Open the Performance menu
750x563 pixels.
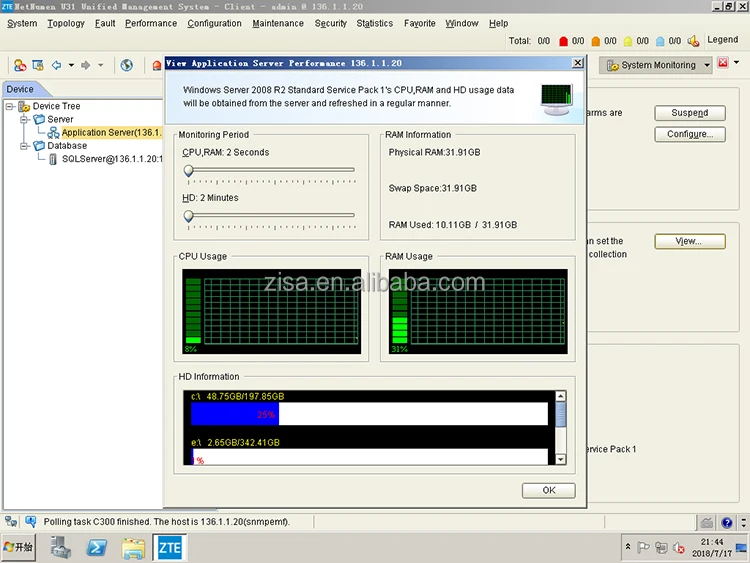(x=150, y=23)
